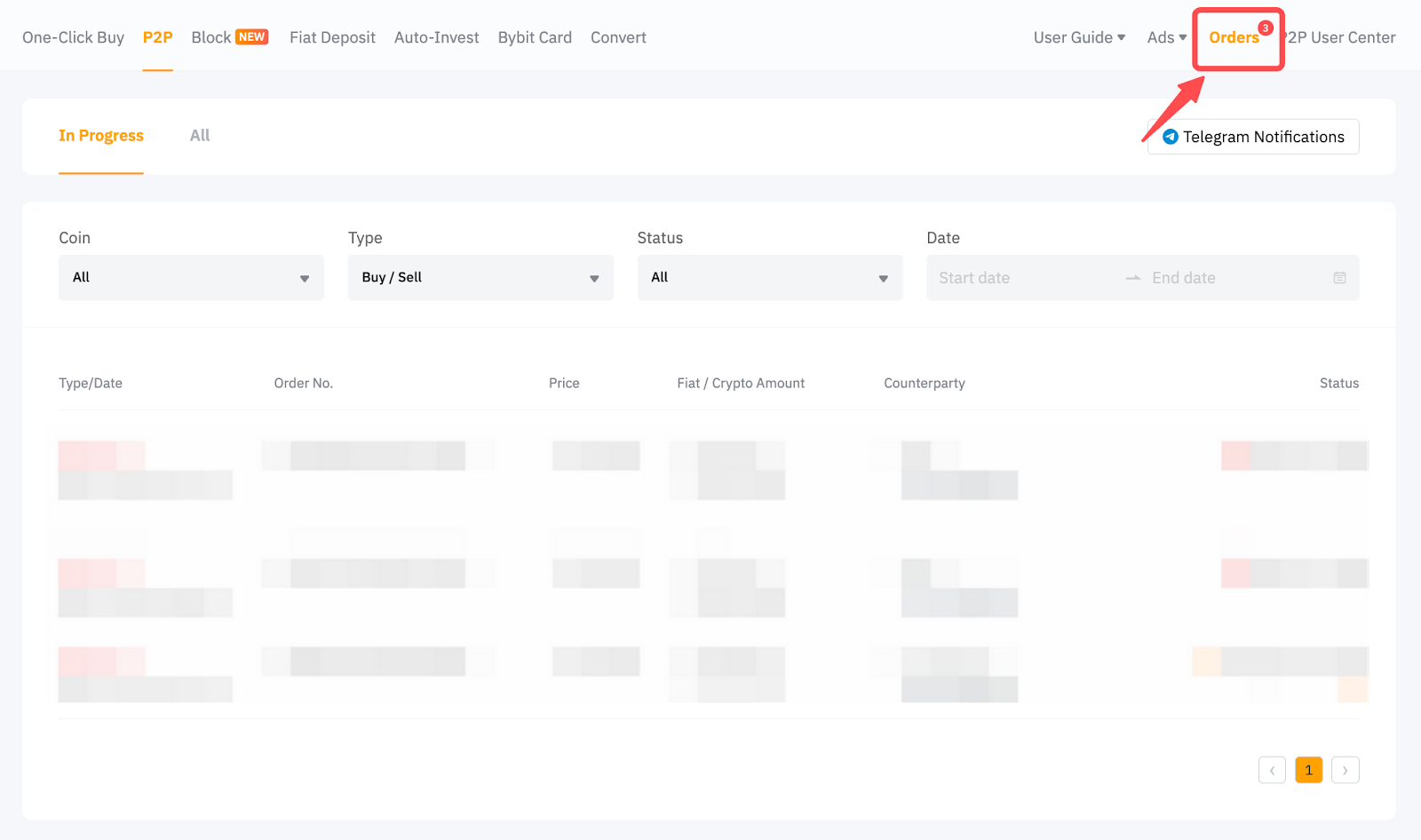This screenshot has height=840, width=1421.
Task: Open the User Guide menu
Action: coord(1078,37)
